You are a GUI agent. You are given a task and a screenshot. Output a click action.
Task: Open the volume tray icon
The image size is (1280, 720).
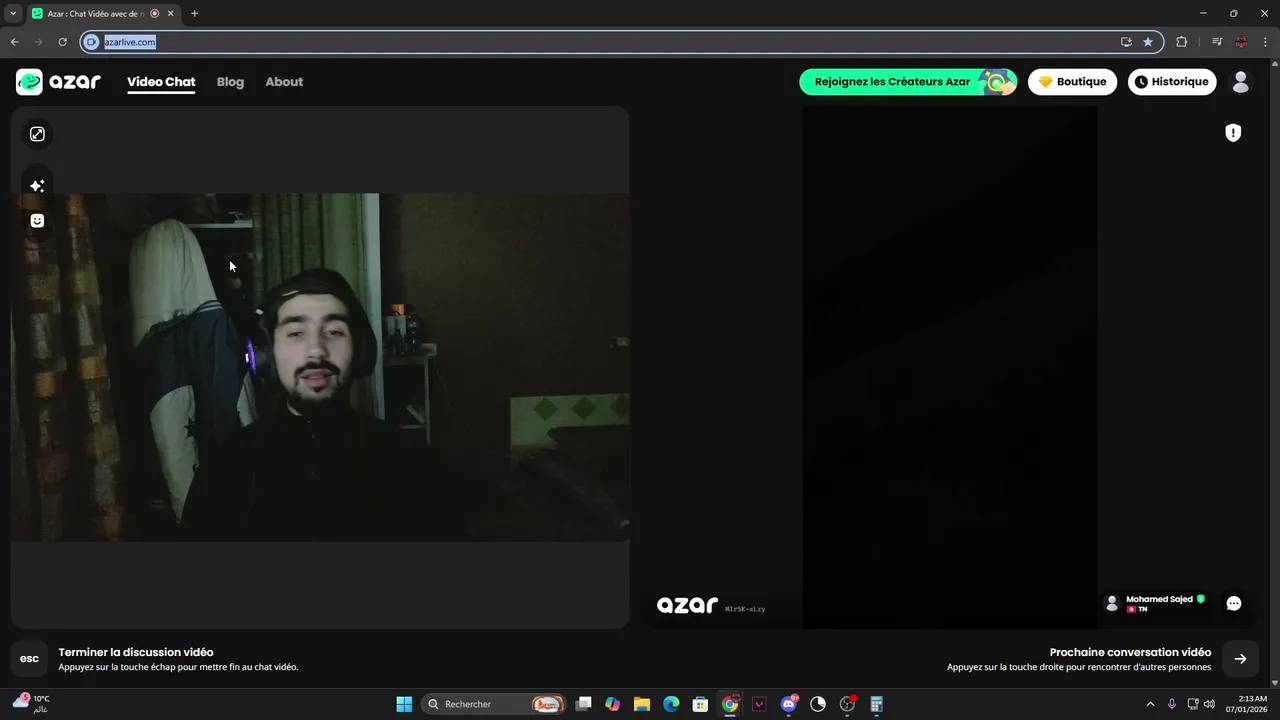pos(1209,704)
